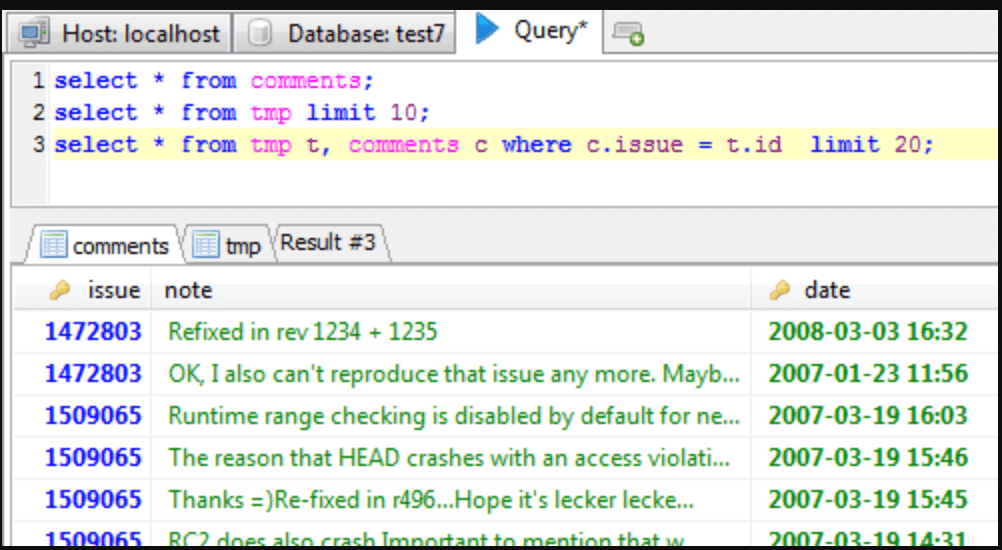Screen dimensions: 1002x550
Task: Click line number 2 in the editor gutter
Action: pyautogui.click(x=38, y=113)
